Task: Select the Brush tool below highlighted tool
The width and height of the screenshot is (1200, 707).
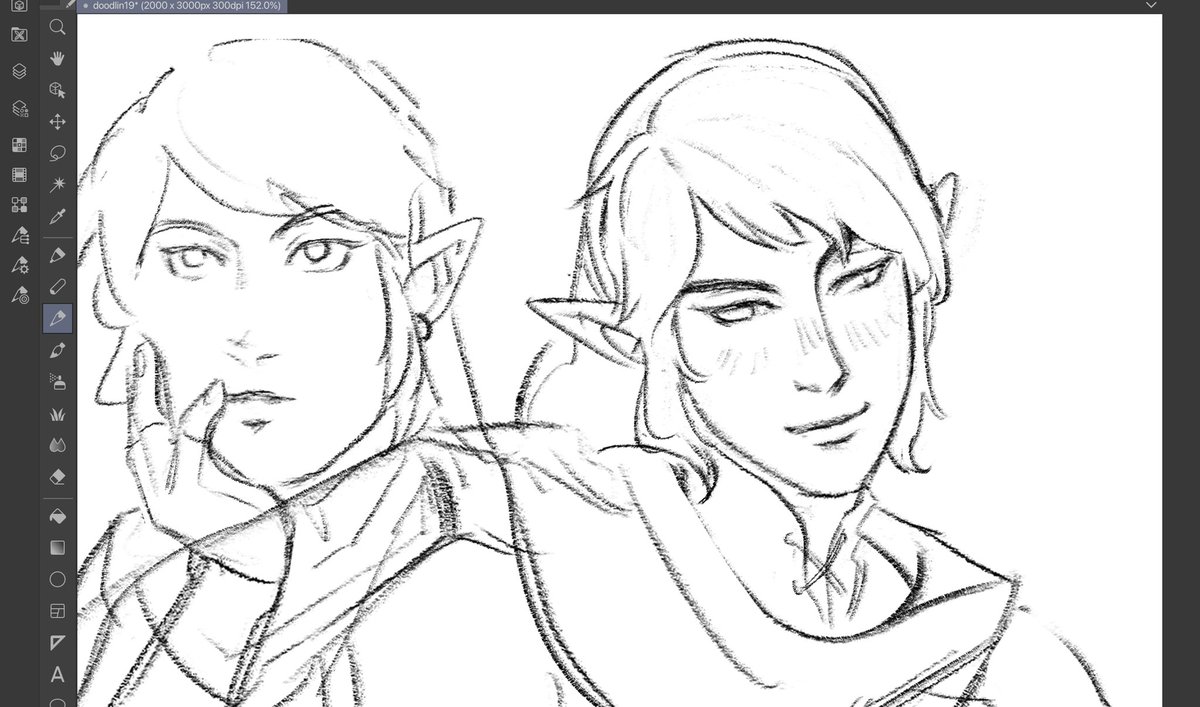Action: point(57,350)
